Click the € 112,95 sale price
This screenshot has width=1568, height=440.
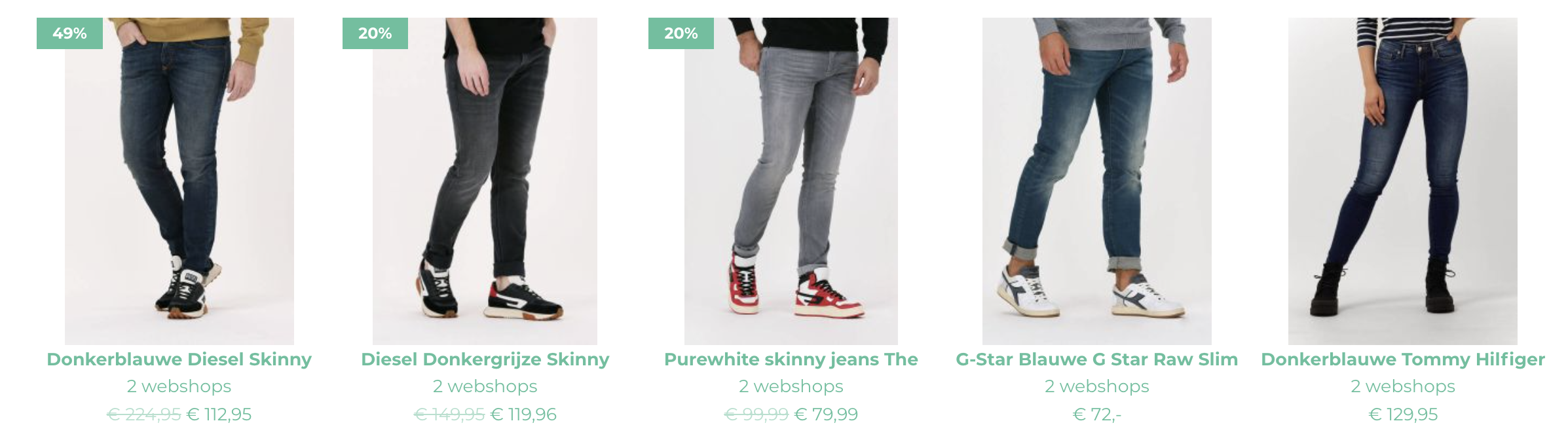pyautogui.click(x=219, y=414)
